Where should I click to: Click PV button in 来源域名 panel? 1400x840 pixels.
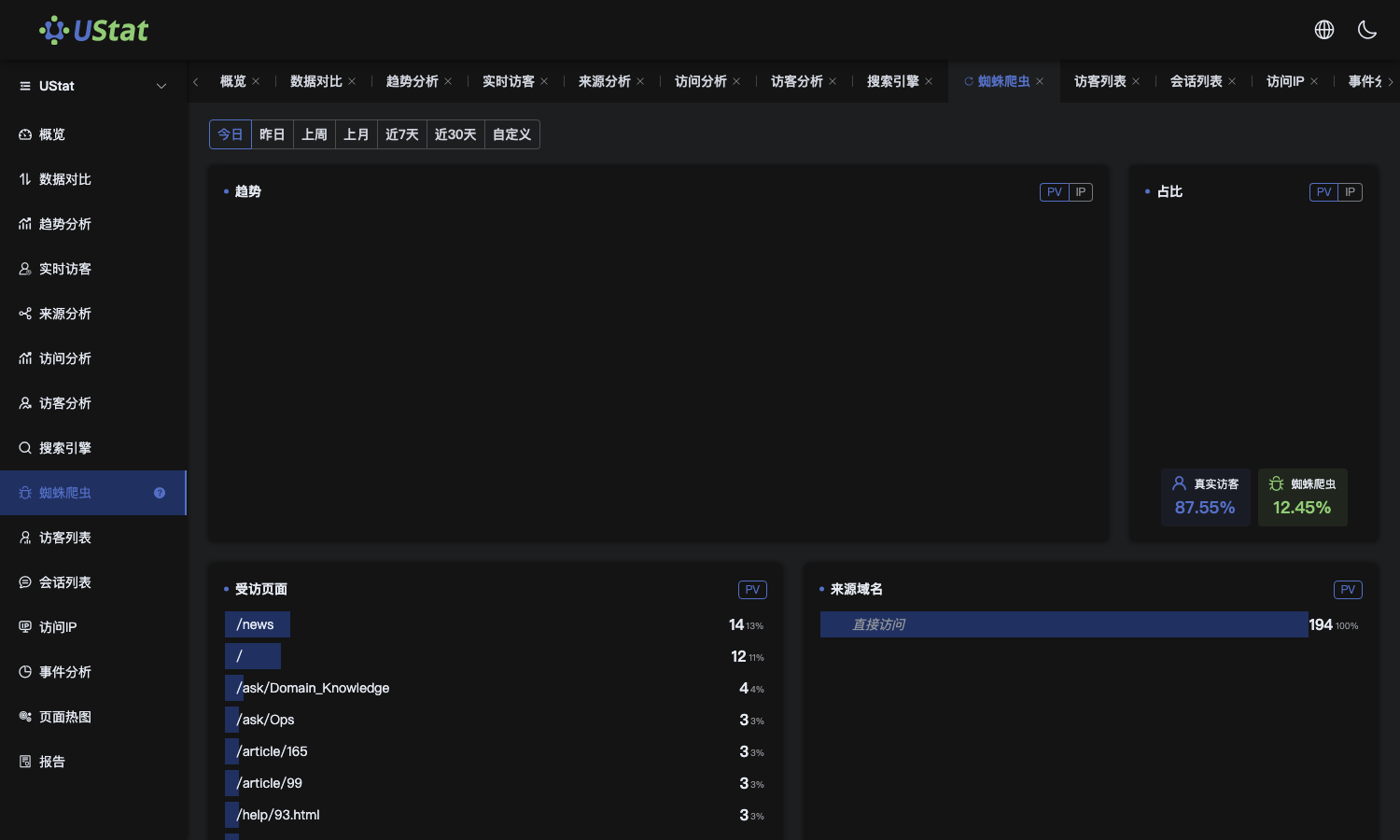click(x=1348, y=590)
